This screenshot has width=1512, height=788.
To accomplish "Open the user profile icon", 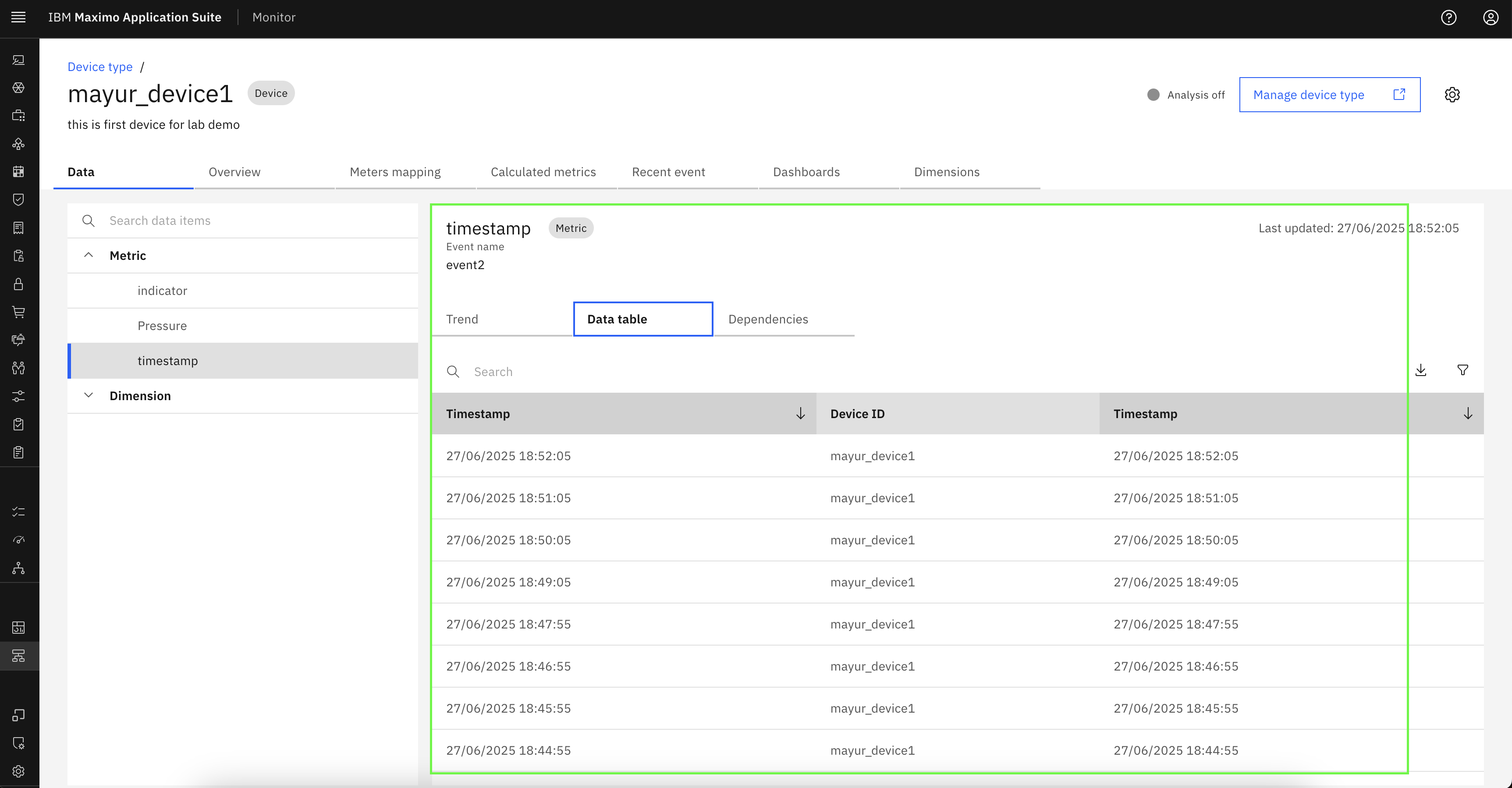I will coord(1491,18).
